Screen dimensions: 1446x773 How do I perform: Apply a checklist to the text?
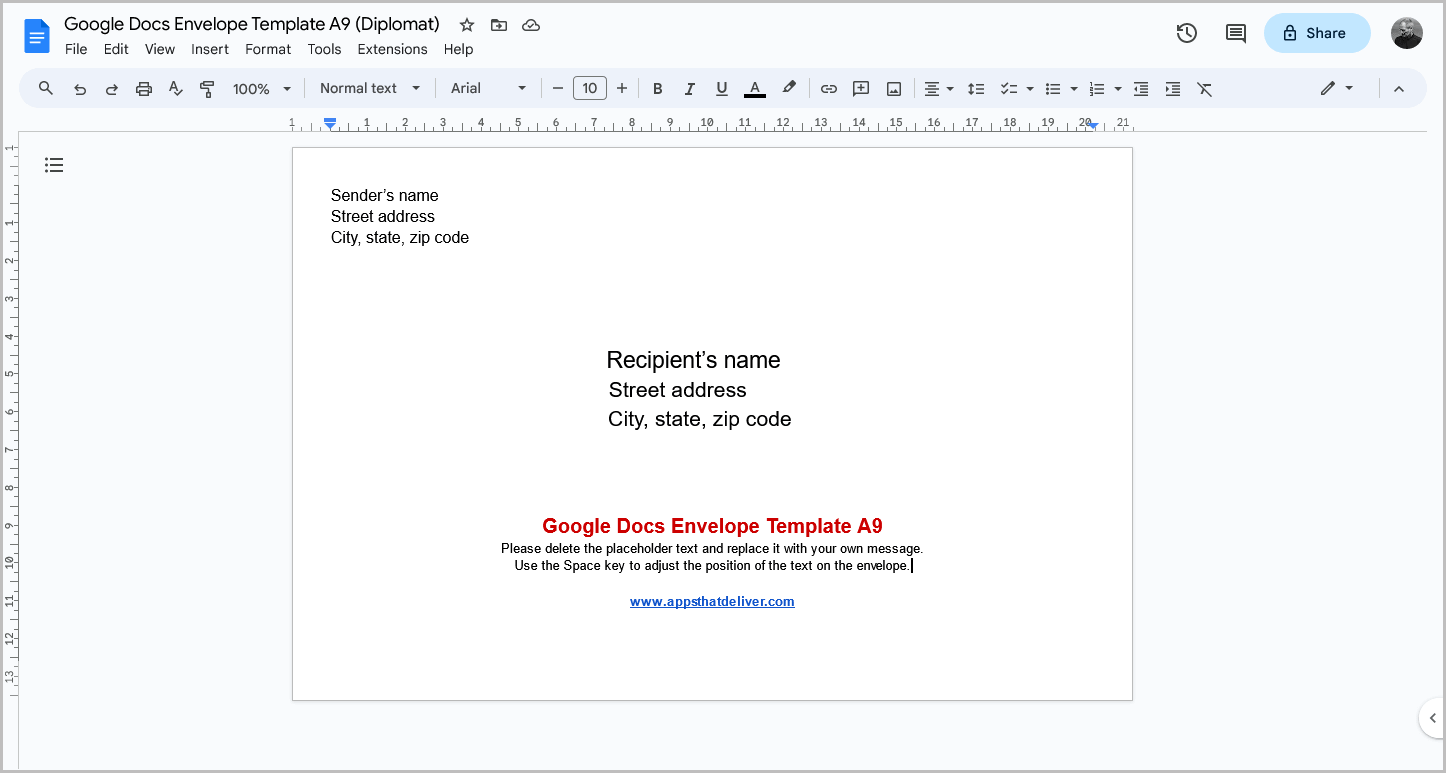pyautogui.click(x=1009, y=88)
